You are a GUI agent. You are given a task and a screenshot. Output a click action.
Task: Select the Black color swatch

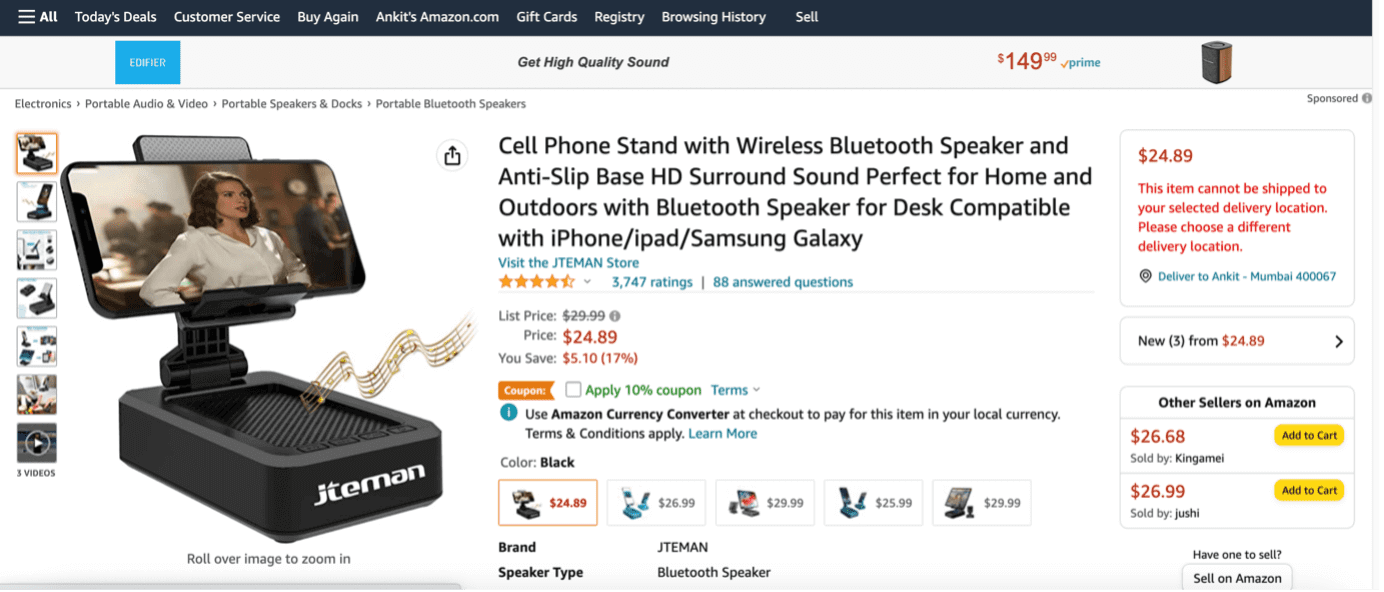click(547, 502)
